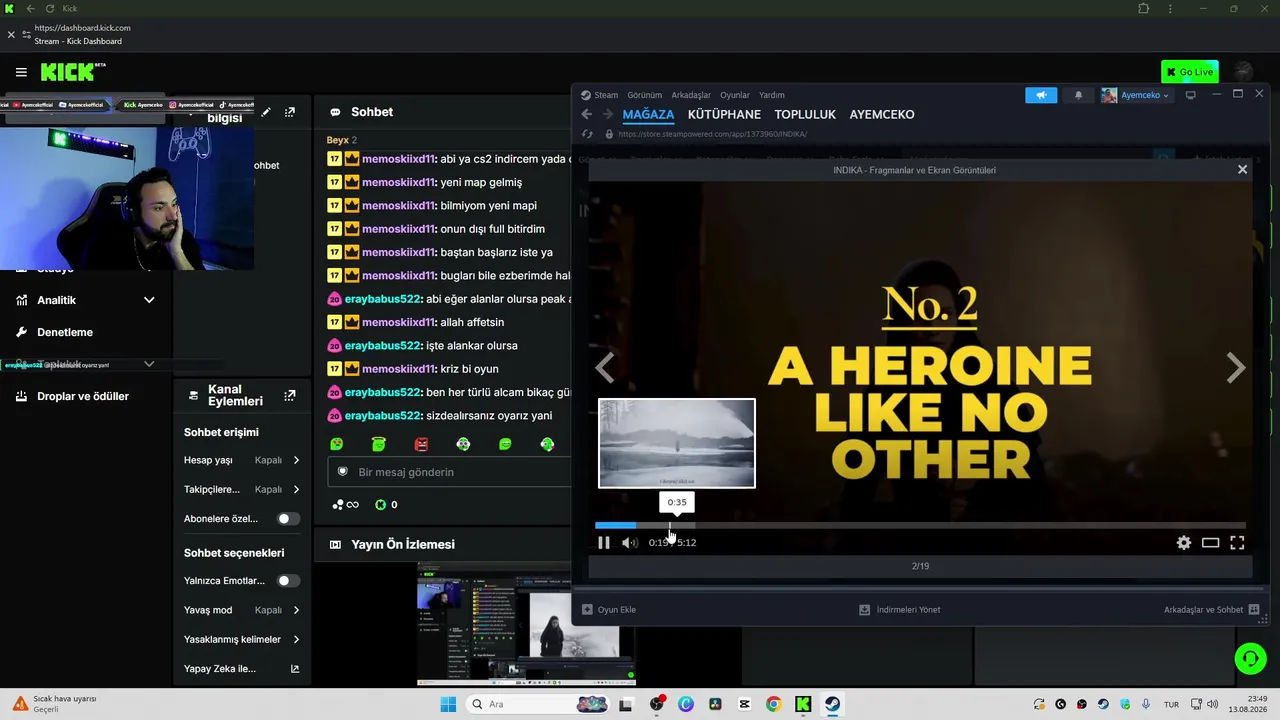Screen dimensions: 1280x720
Task: Open CapCut from the taskbar
Action: (744, 704)
